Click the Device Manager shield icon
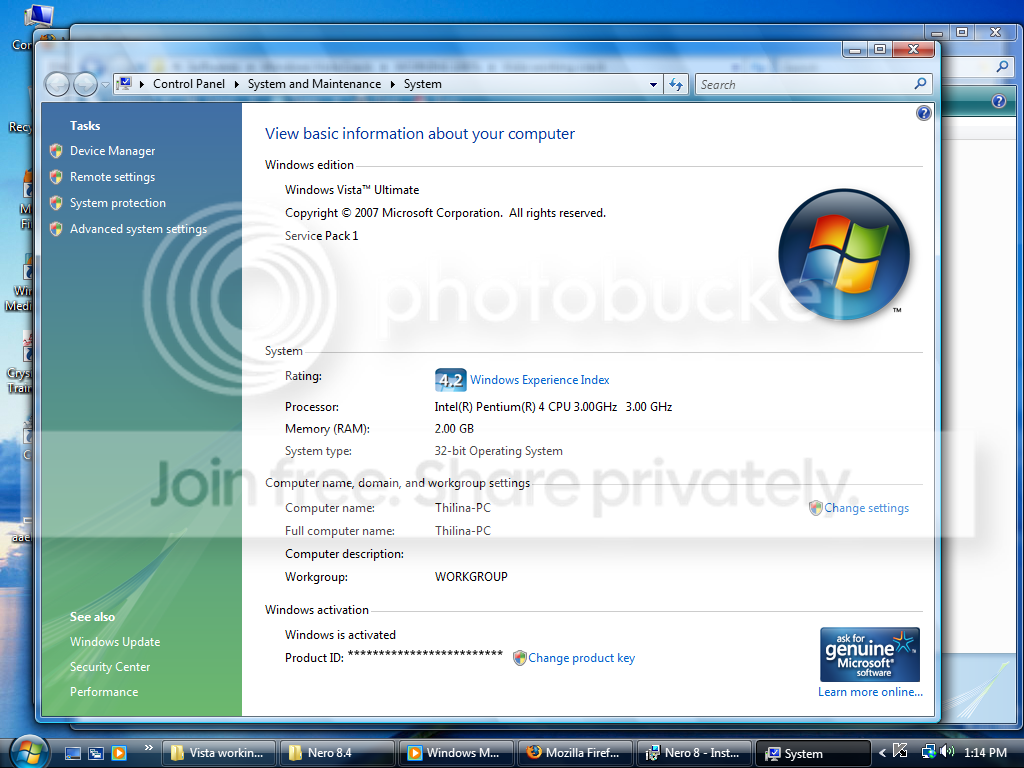The image size is (1024, 768). click(x=56, y=151)
